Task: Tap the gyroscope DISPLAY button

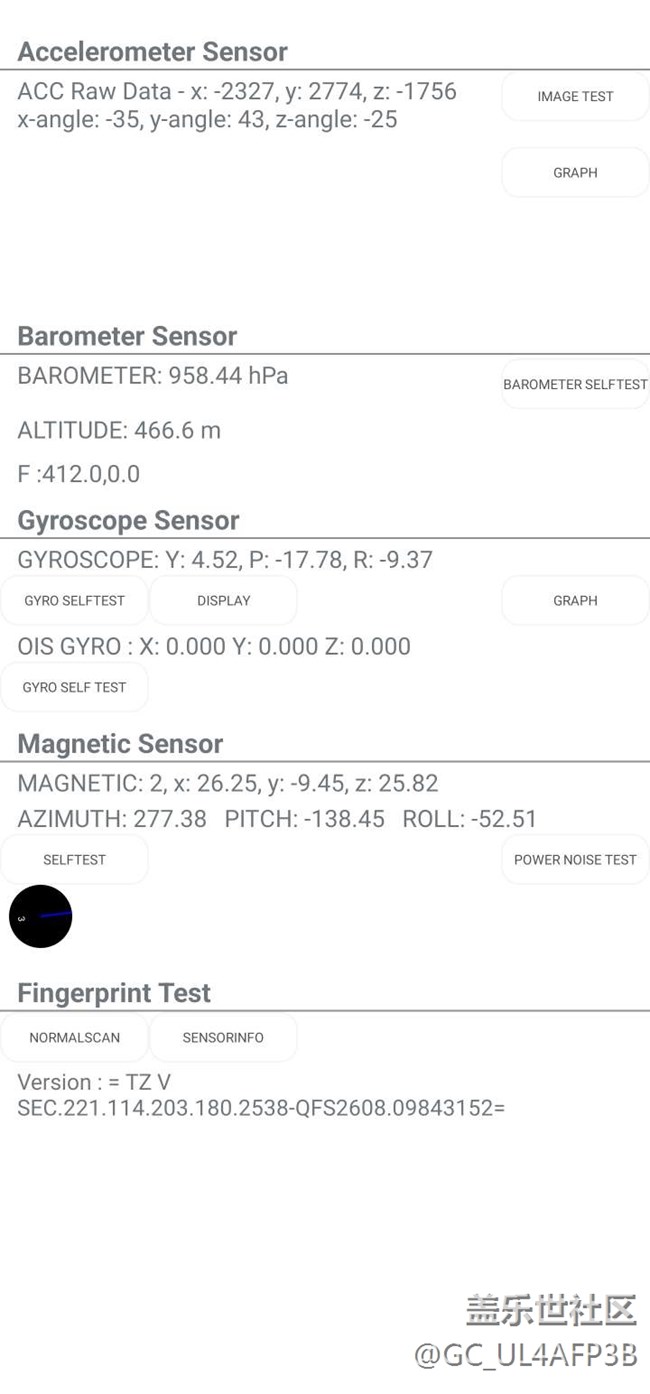Action: click(x=223, y=601)
